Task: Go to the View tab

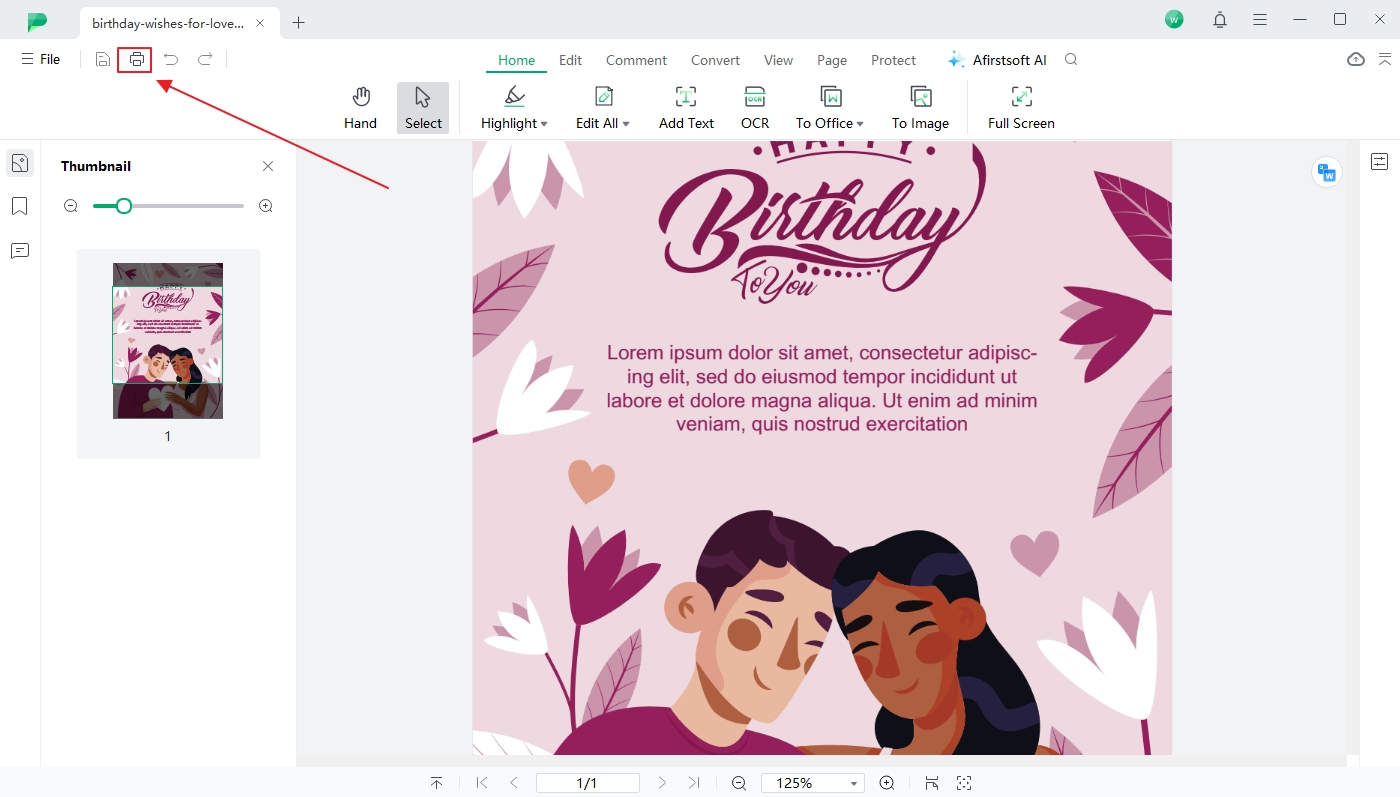Action: tap(778, 60)
